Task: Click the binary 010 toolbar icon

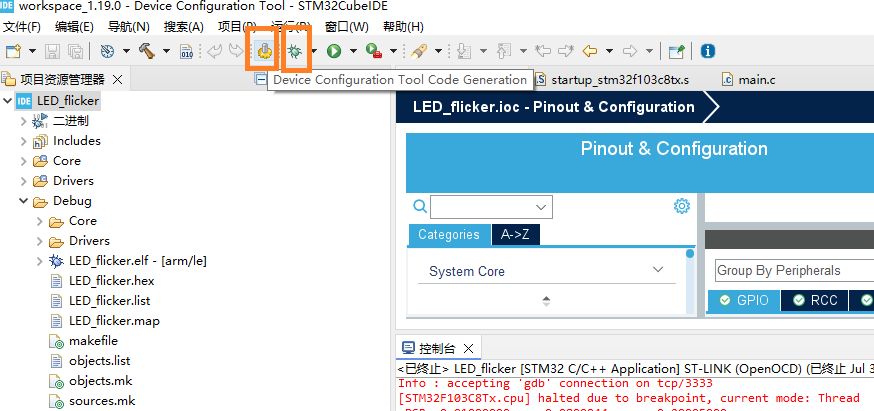Action: [187, 51]
